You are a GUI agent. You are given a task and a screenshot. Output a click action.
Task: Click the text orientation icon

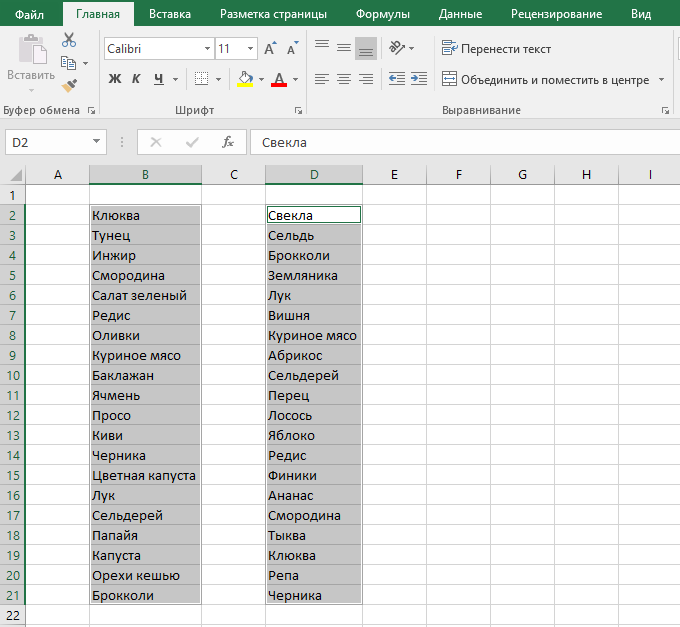click(396, 48)
